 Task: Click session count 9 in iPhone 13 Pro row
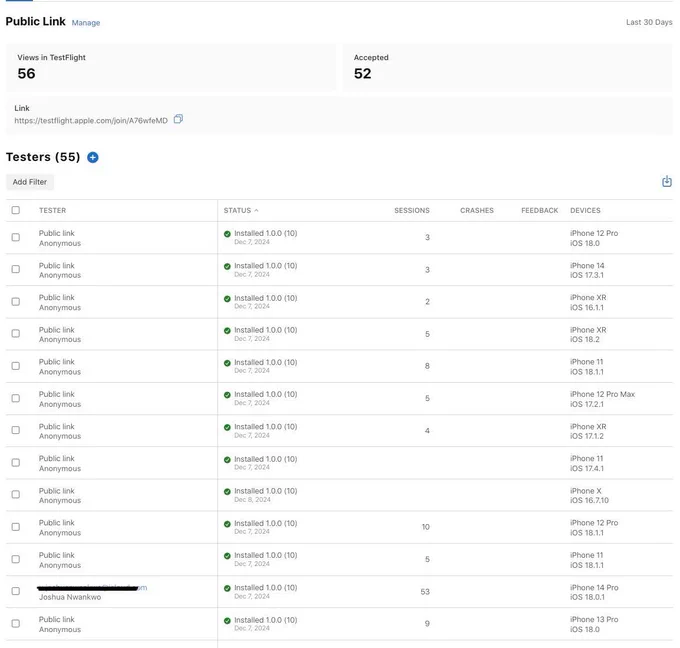coord(427,624)
